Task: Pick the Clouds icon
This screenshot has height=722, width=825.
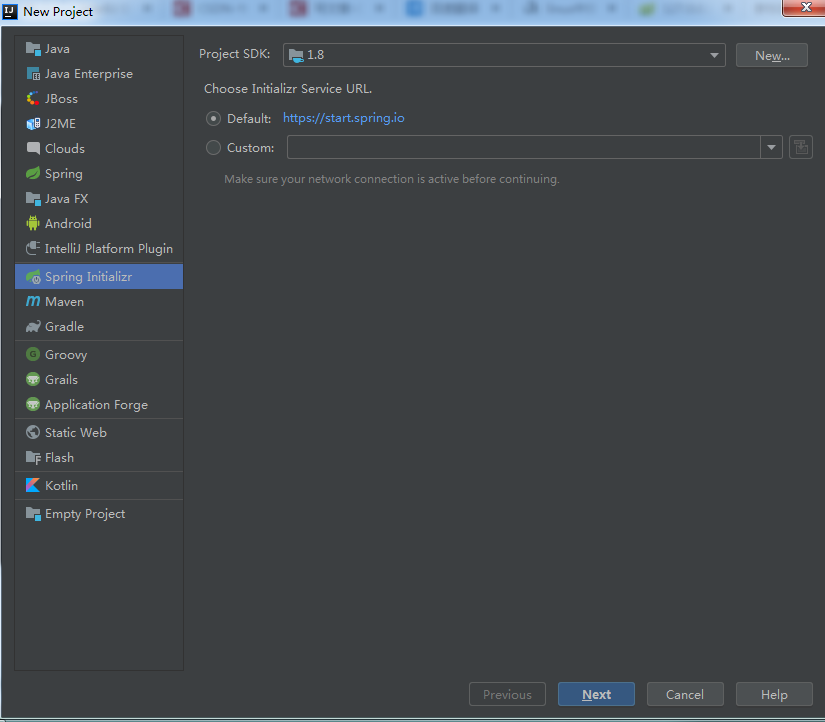Action: point(33,148)
